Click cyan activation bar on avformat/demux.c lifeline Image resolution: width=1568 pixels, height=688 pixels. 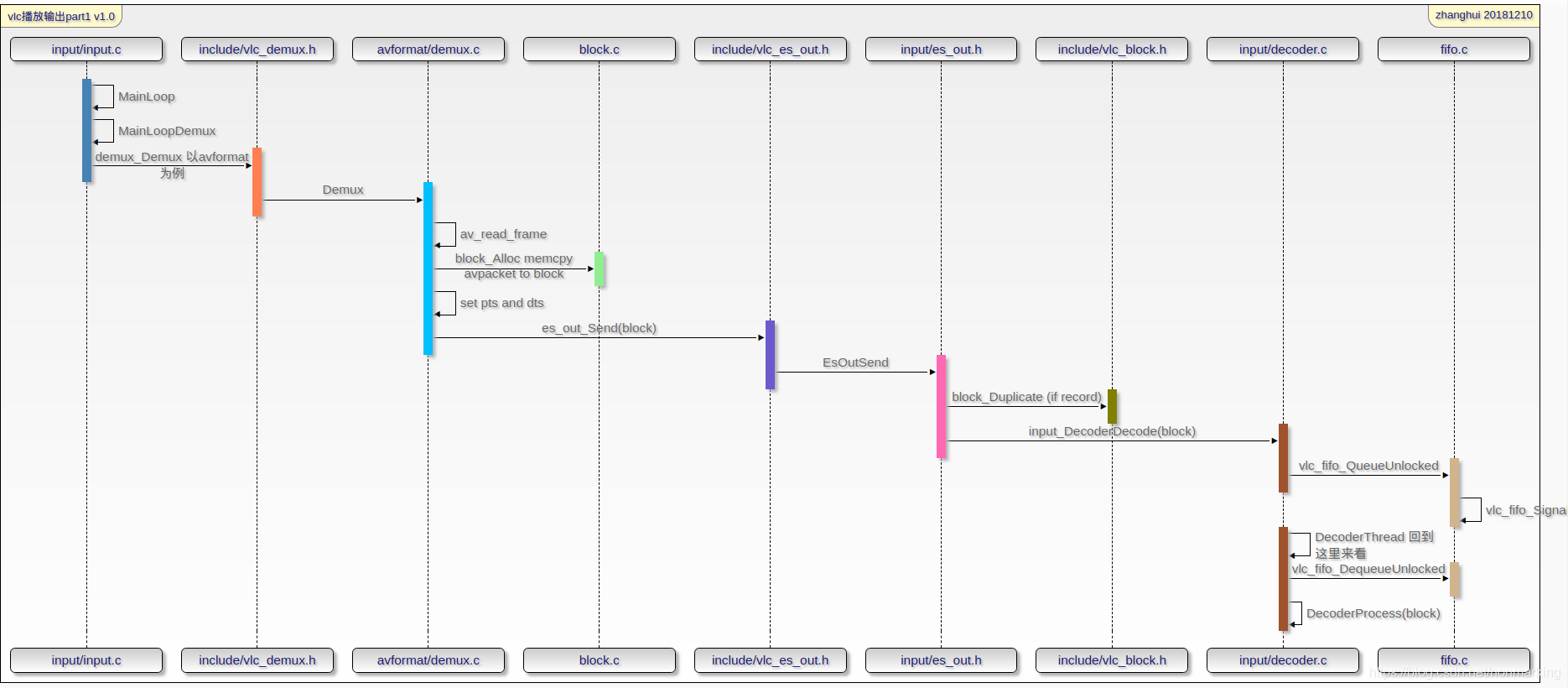[x=428, y=268]
